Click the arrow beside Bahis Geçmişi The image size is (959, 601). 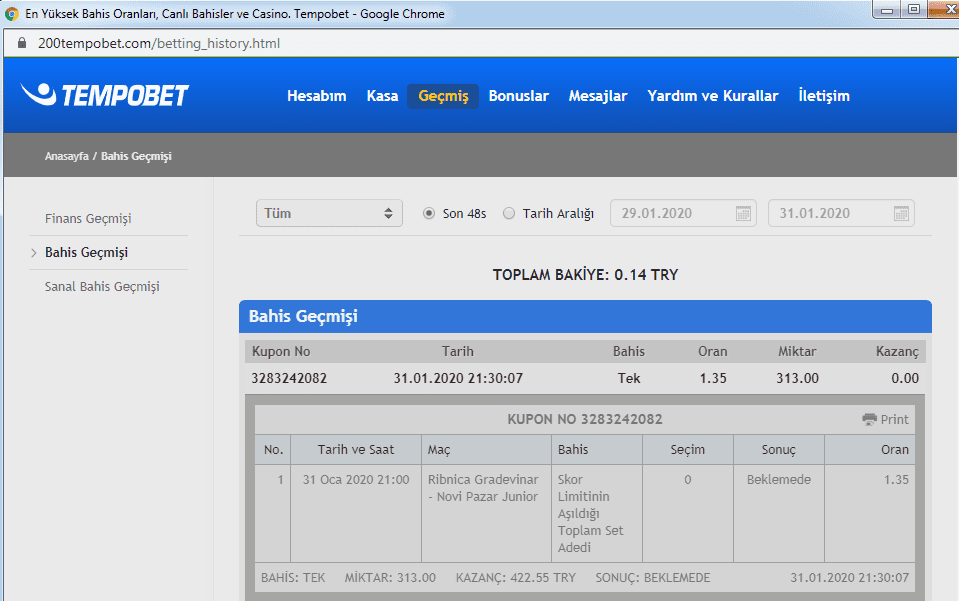pyautogui.click(x=34, y=253)
